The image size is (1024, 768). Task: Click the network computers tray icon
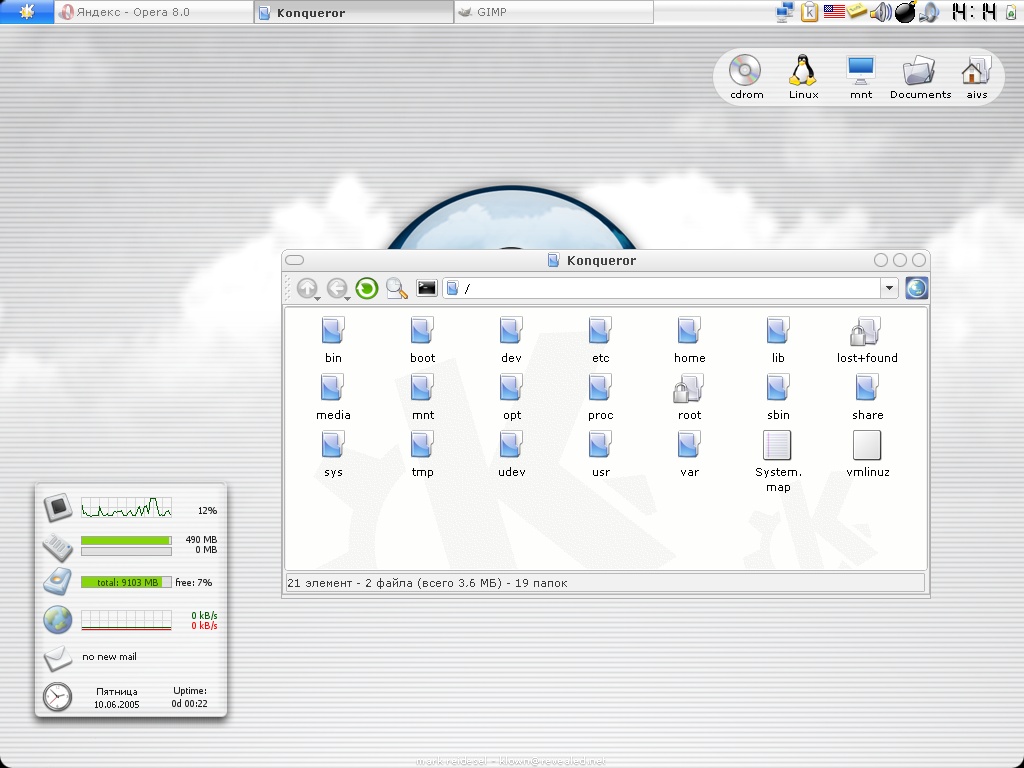coord(784,12)
